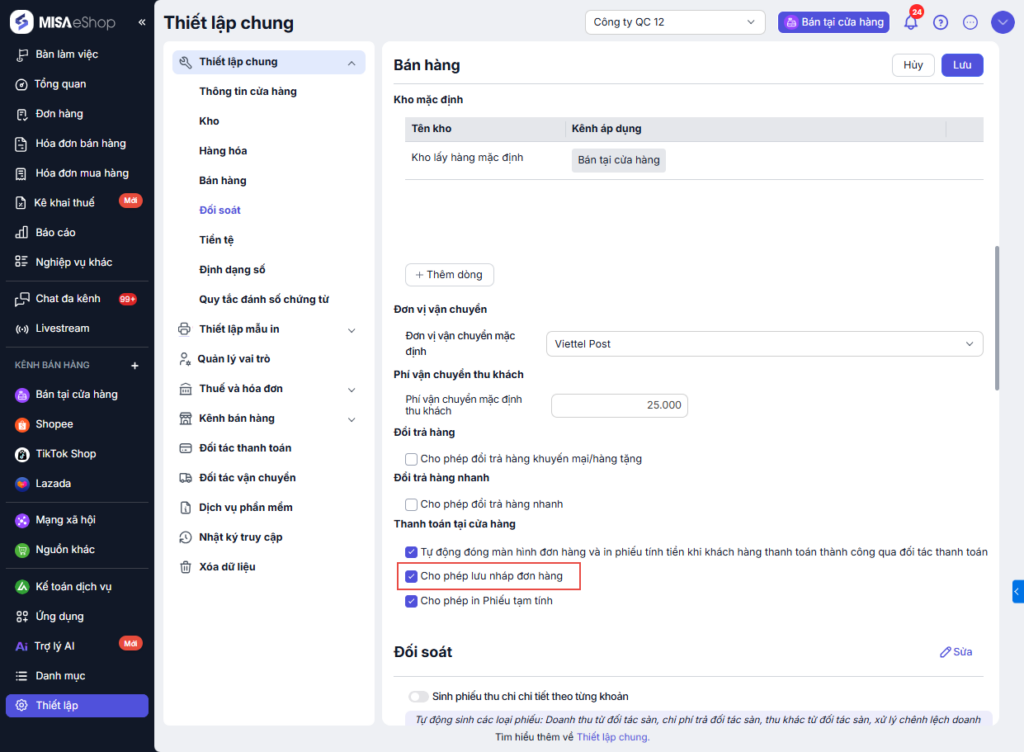The height and width of the screenshot is (752, 1024).
Task: Open the Công ty QC 12 company dropdown
Action: (x=675, y=22)
